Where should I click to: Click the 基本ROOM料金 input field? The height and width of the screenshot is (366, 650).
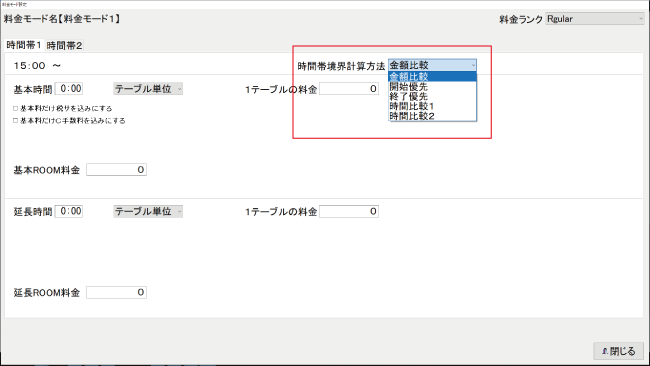[x=116, y=170]
